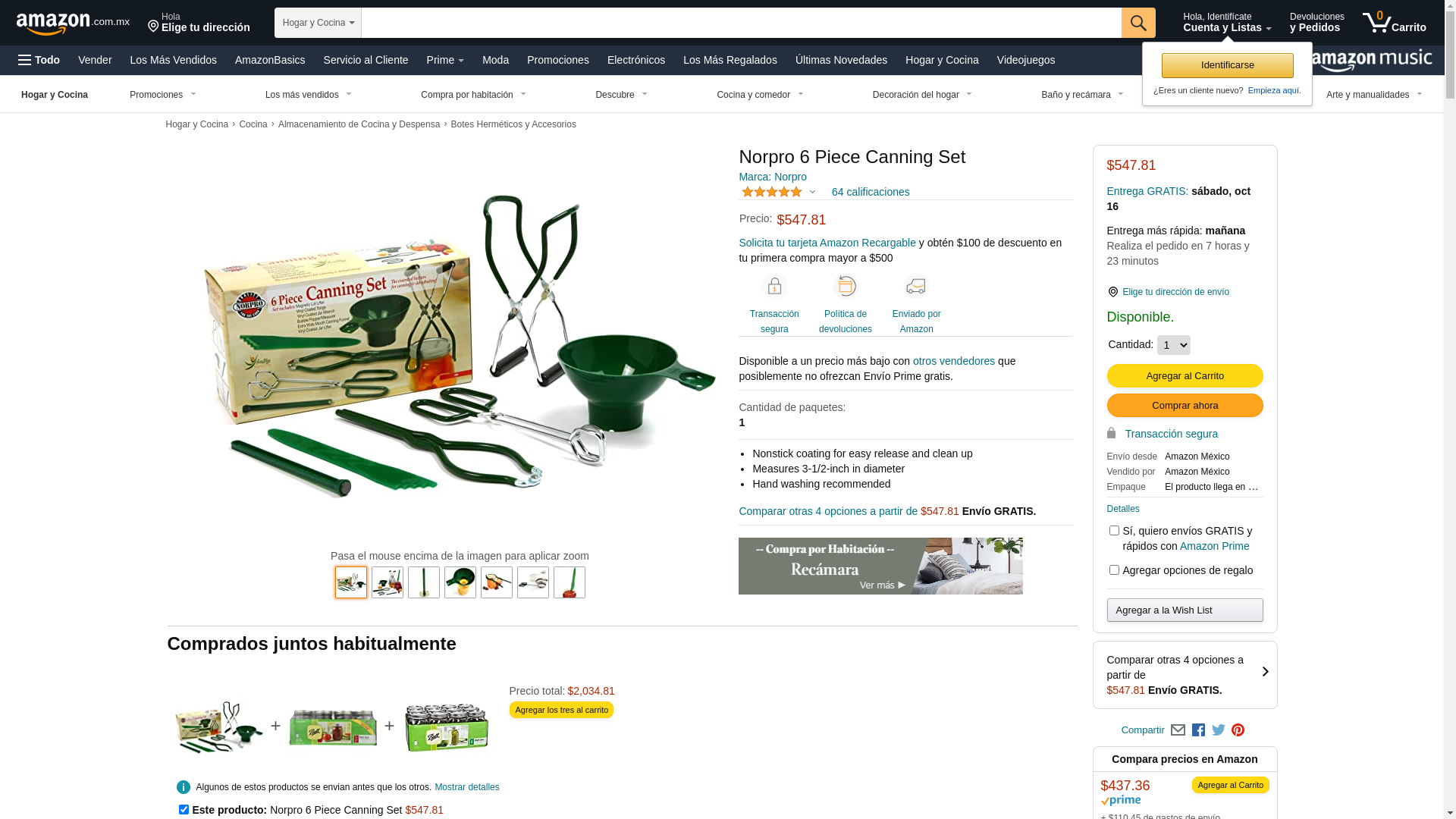
Task: Open the Cocina y comedor submenu
Action: pos(760,95)
